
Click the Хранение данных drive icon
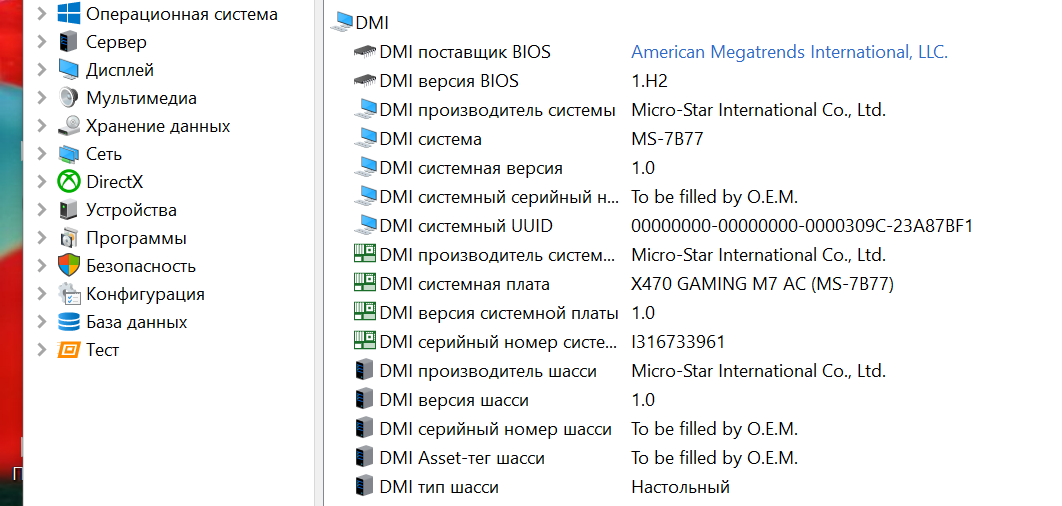click(69, 126)
